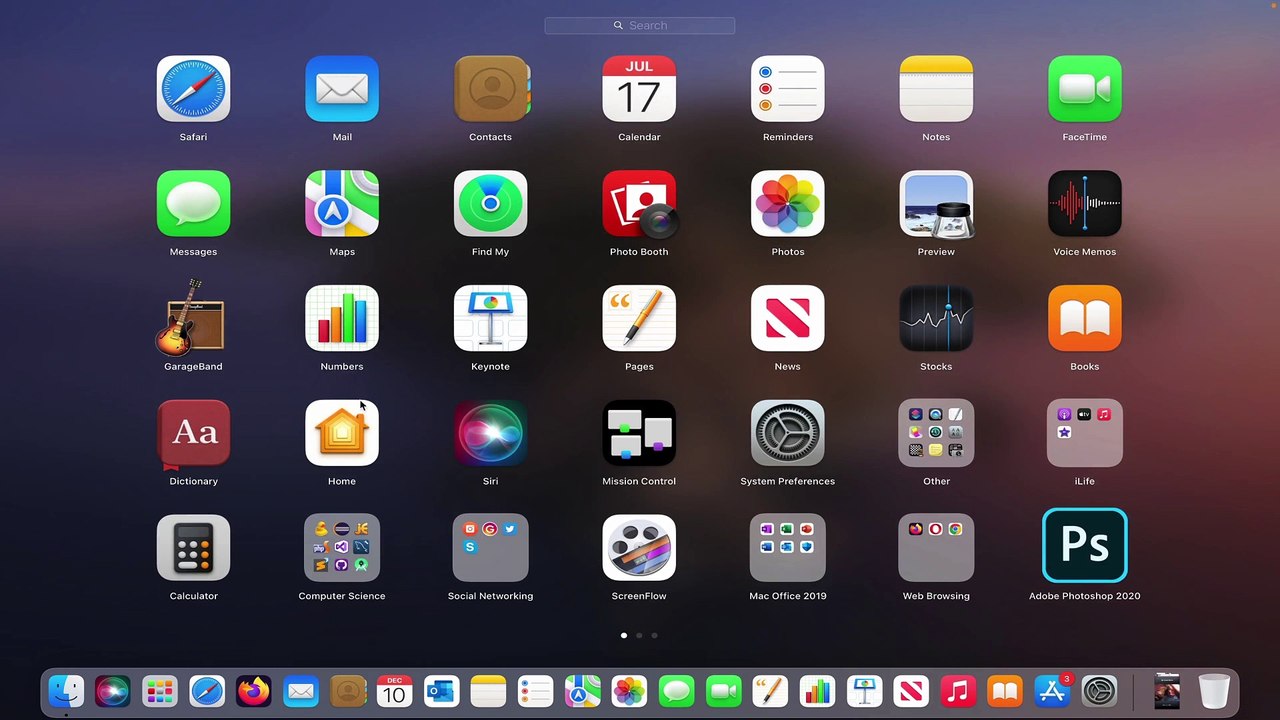
Task: Open the Trash in the Dock
Action: pos(1214,691)
